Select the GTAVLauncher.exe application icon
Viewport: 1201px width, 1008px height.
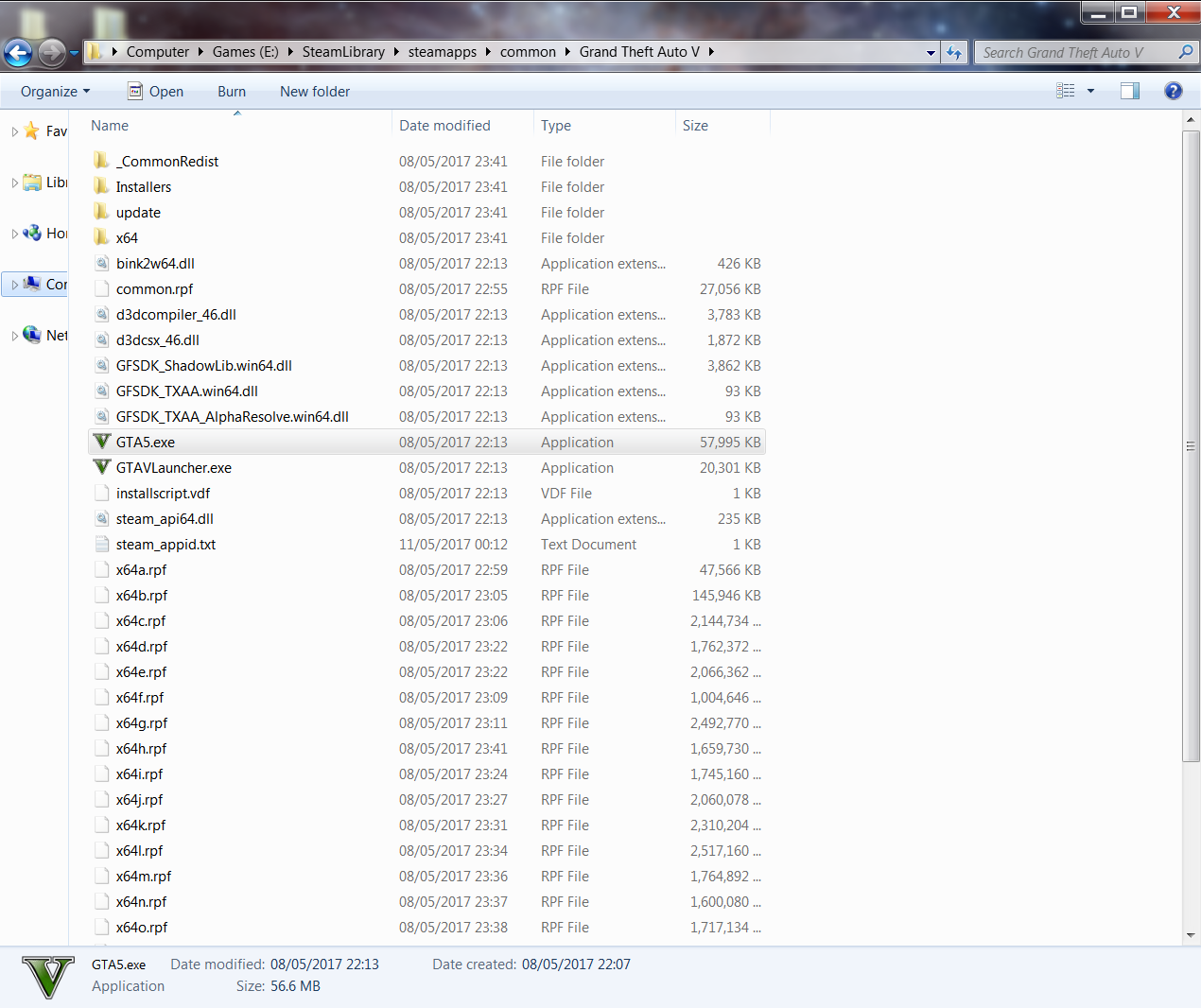102,467
